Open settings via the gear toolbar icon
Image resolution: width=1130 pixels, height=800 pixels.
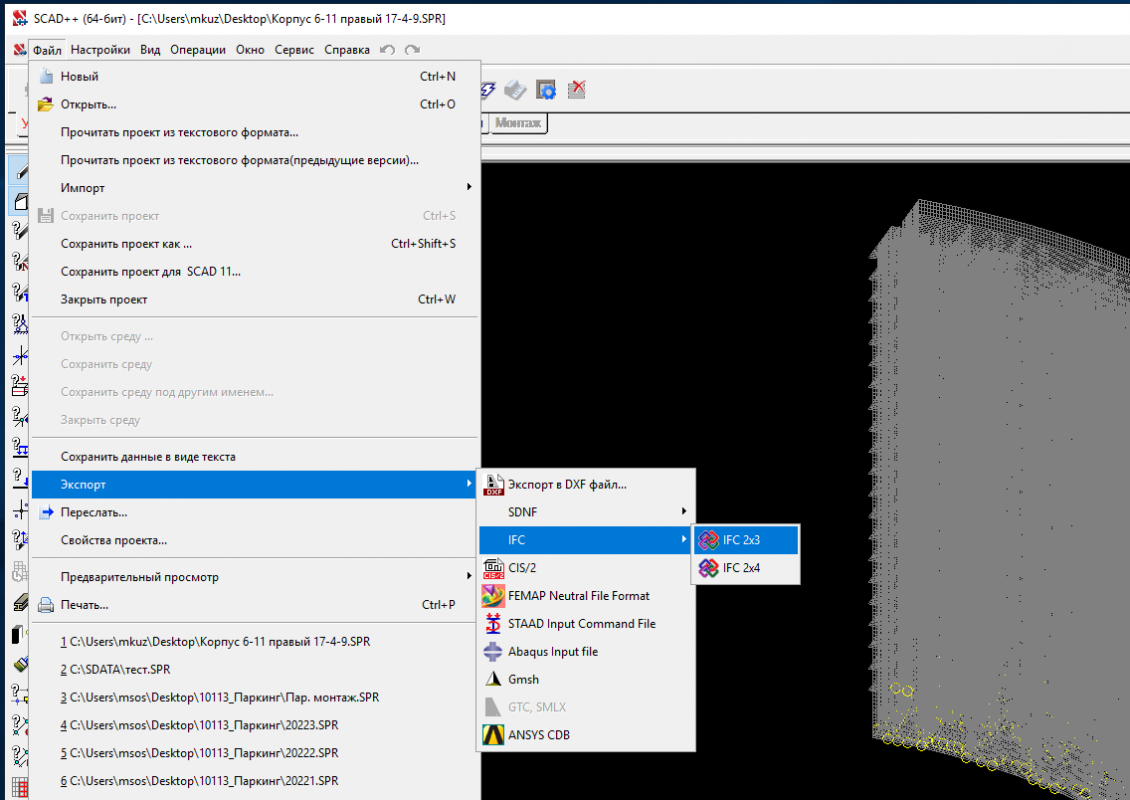546,89
